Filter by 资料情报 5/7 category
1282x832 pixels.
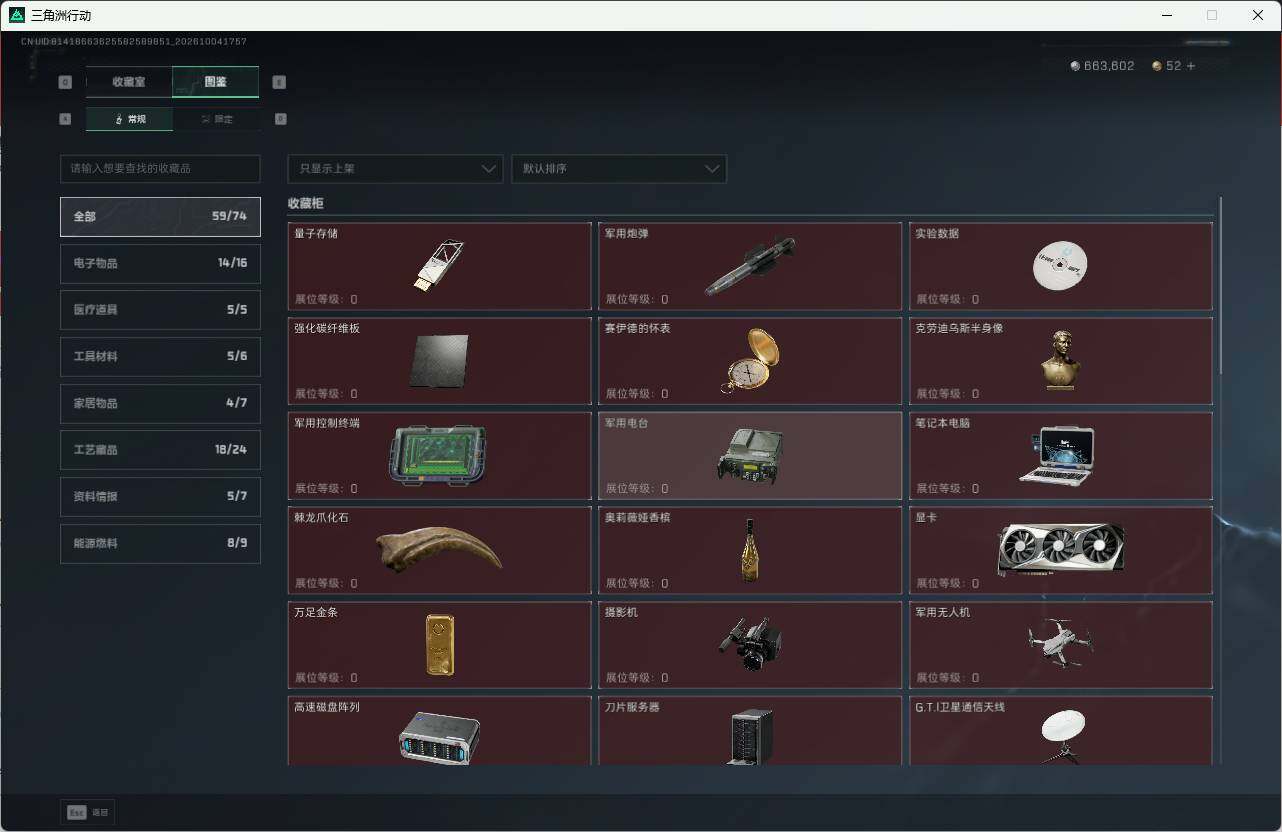[160, 496]
